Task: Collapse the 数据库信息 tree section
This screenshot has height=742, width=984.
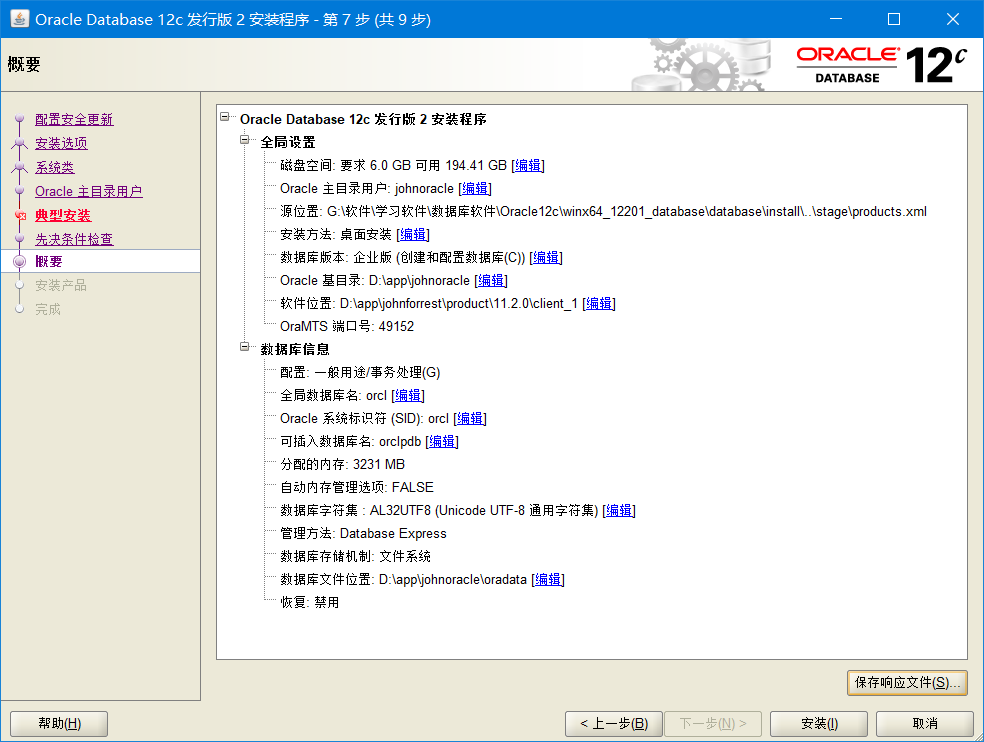Action: [x=245, y=347]
